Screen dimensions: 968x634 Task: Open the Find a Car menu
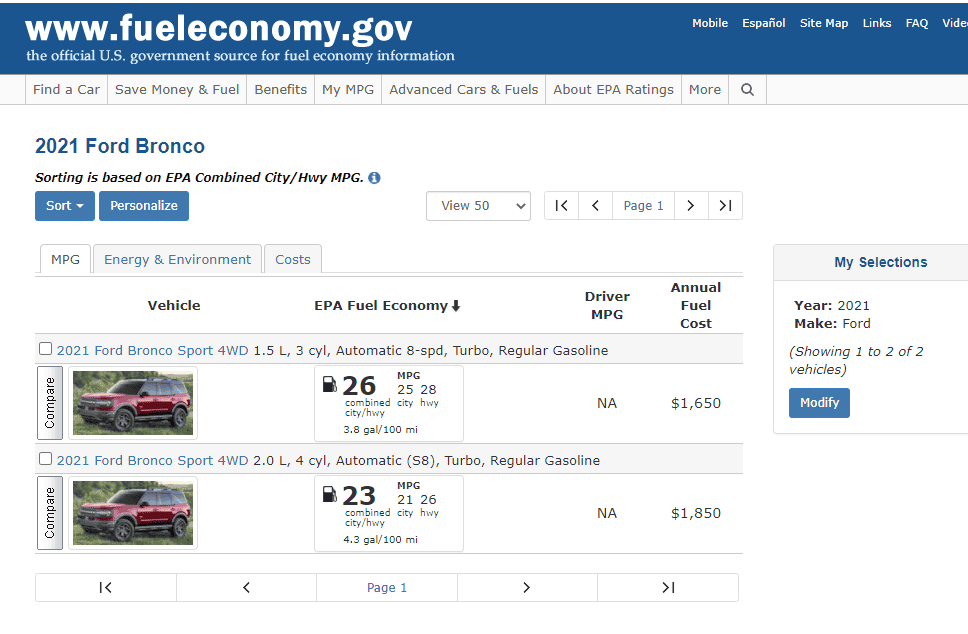click(x=66, y=90)
